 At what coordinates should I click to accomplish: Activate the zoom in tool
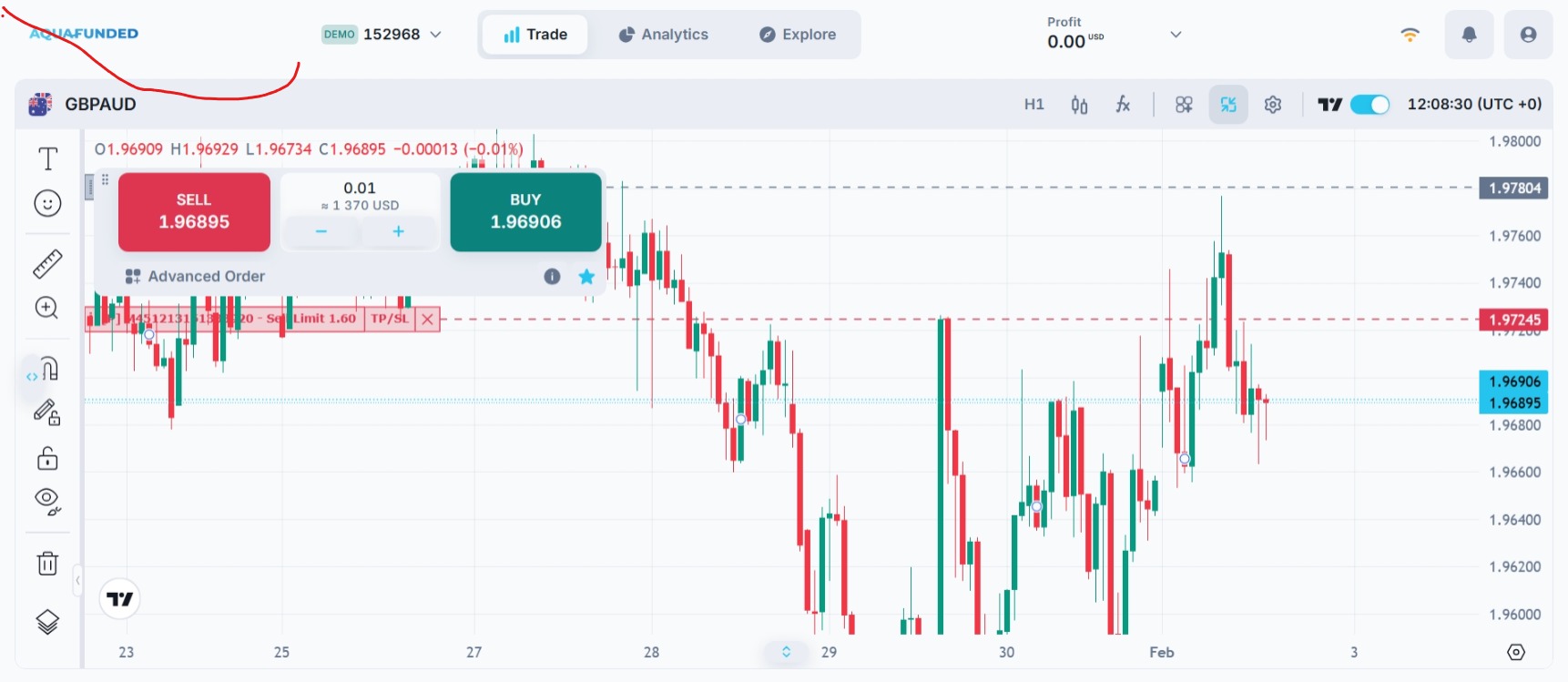pyautogui.click(x=47, y=308)
